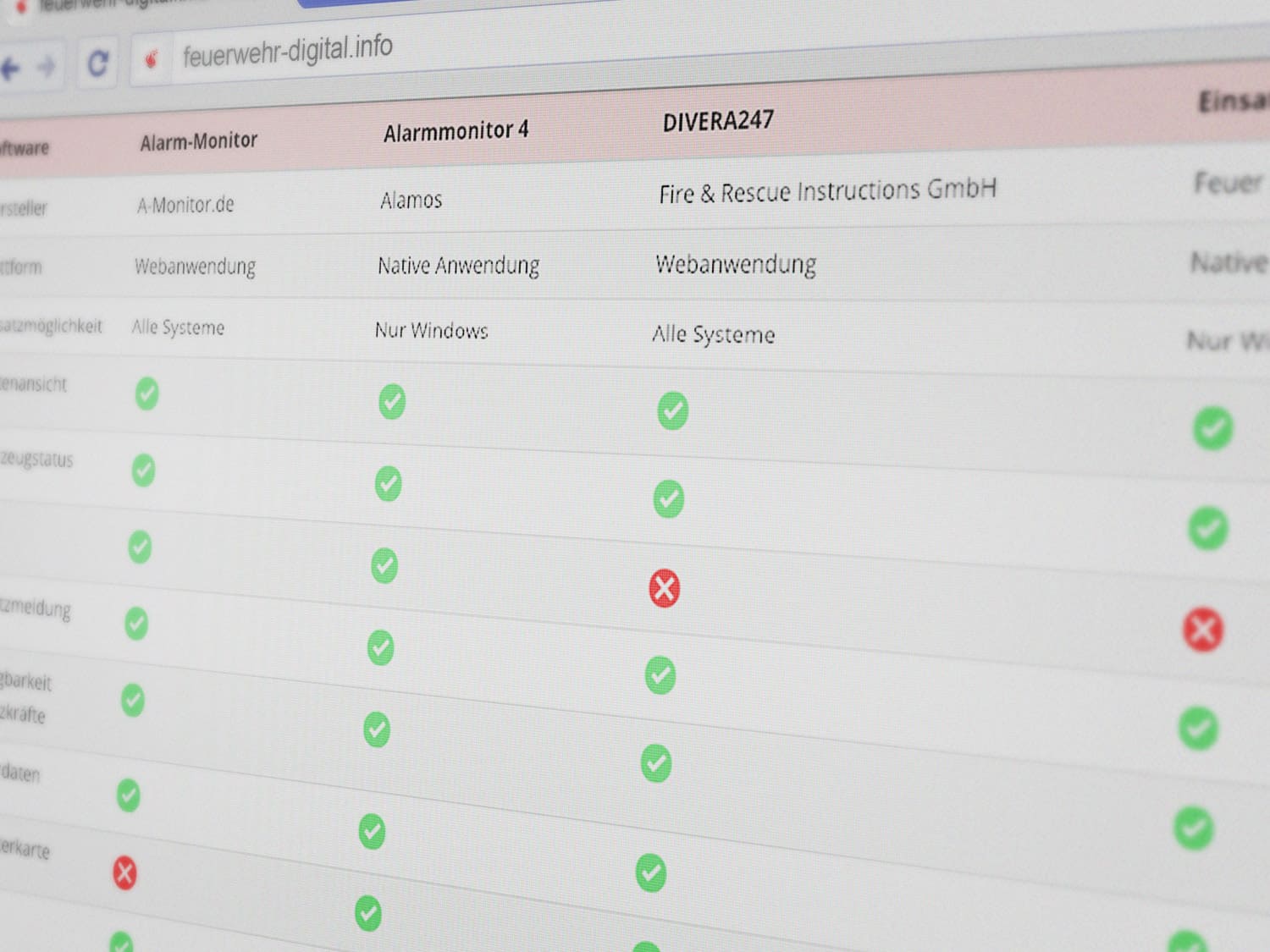Screen dimensions: 1270x952
Task: Click the rightmost column check in the 'enansicht' row
Action: pos(1212,428)
